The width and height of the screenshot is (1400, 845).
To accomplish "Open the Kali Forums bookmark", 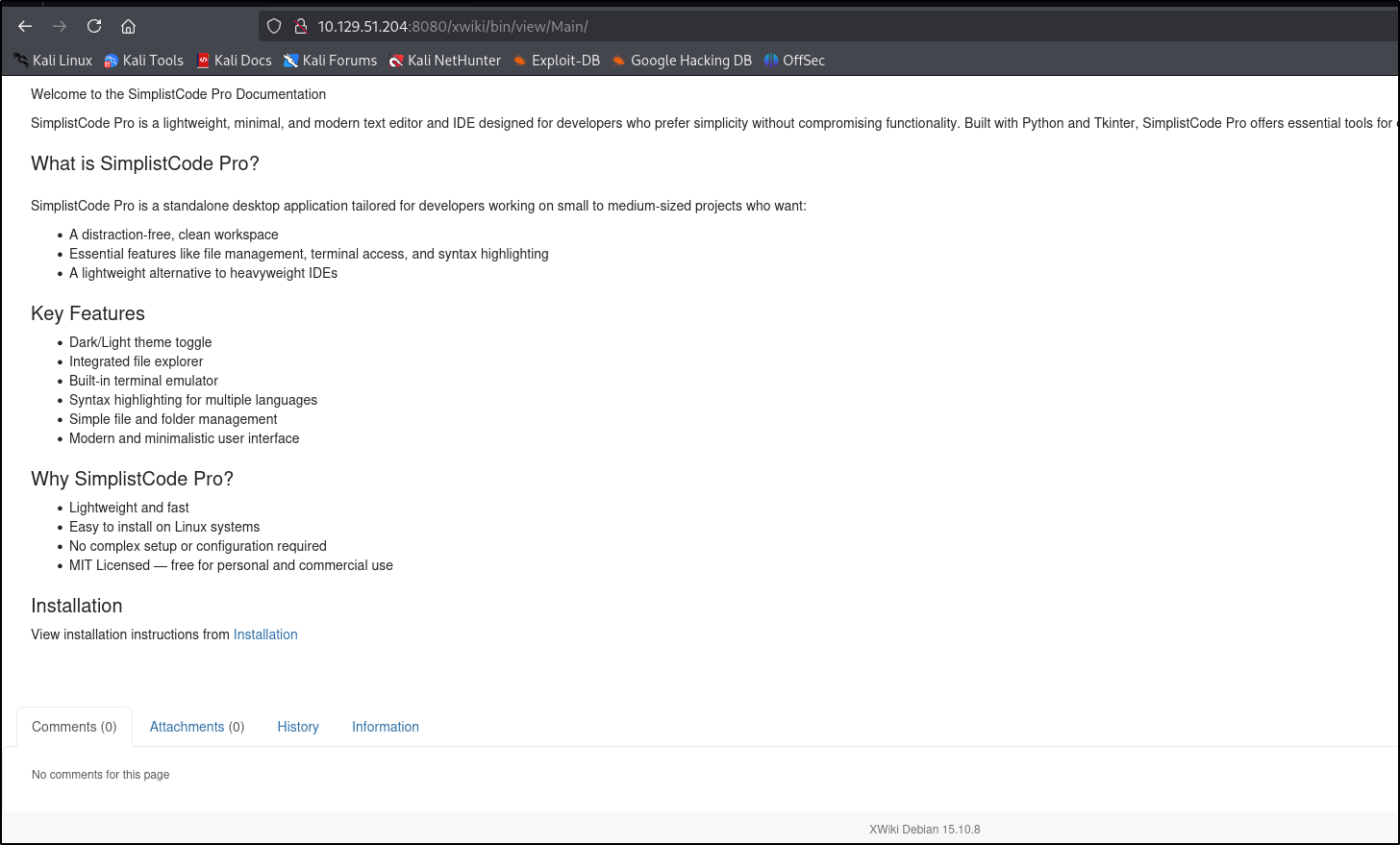I will tap(330, 61).
